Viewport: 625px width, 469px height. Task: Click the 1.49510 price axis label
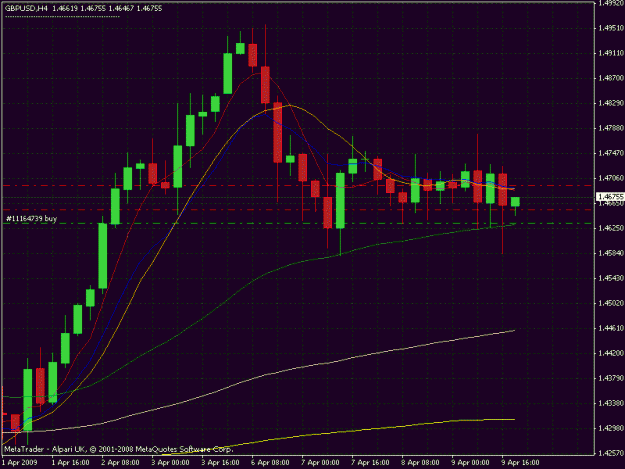[610, 28]
